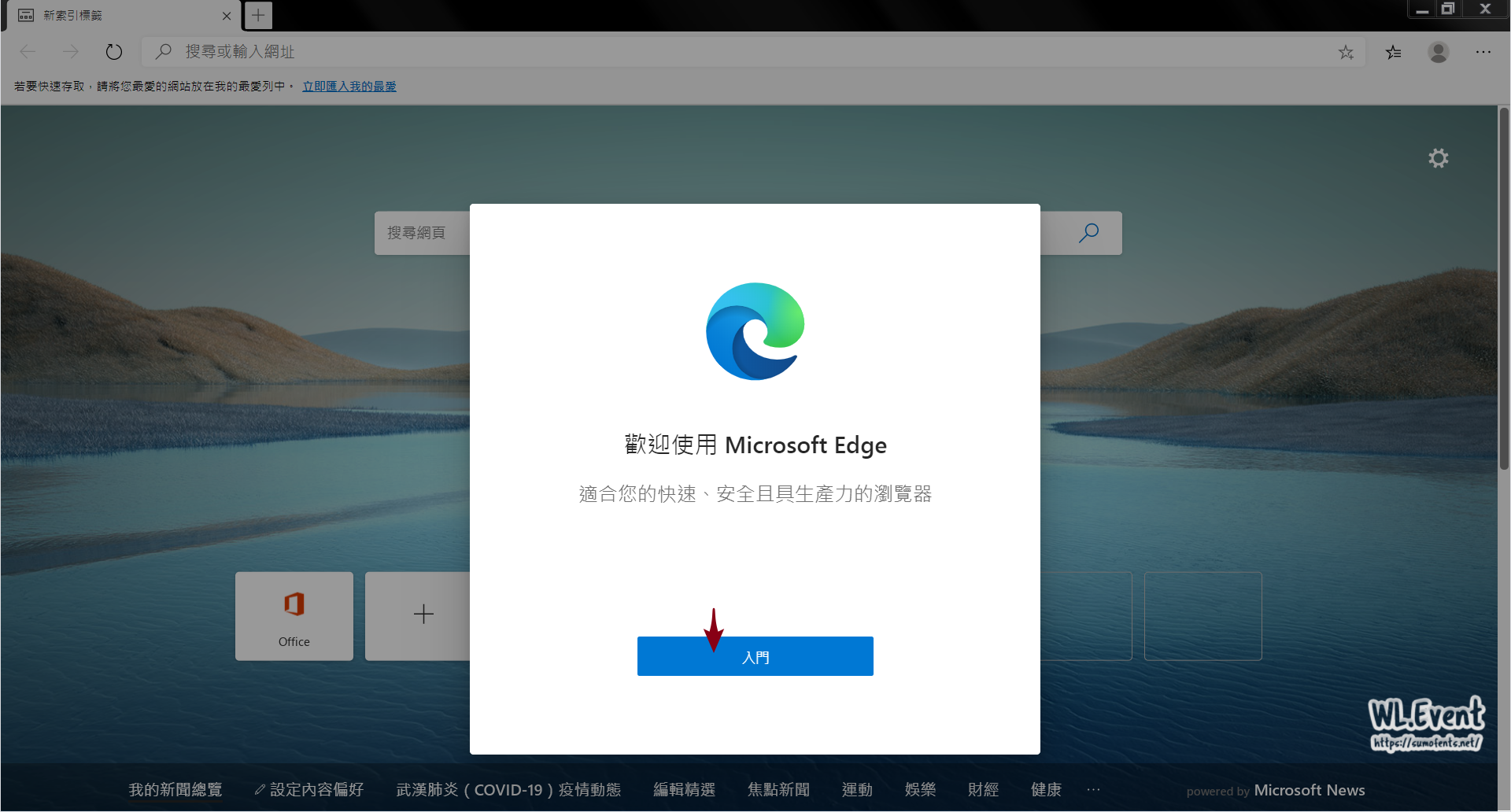Select 財經 finance news category
Image resolution: width=1511 pixels, height=812 pixels.
coord(983,790)
